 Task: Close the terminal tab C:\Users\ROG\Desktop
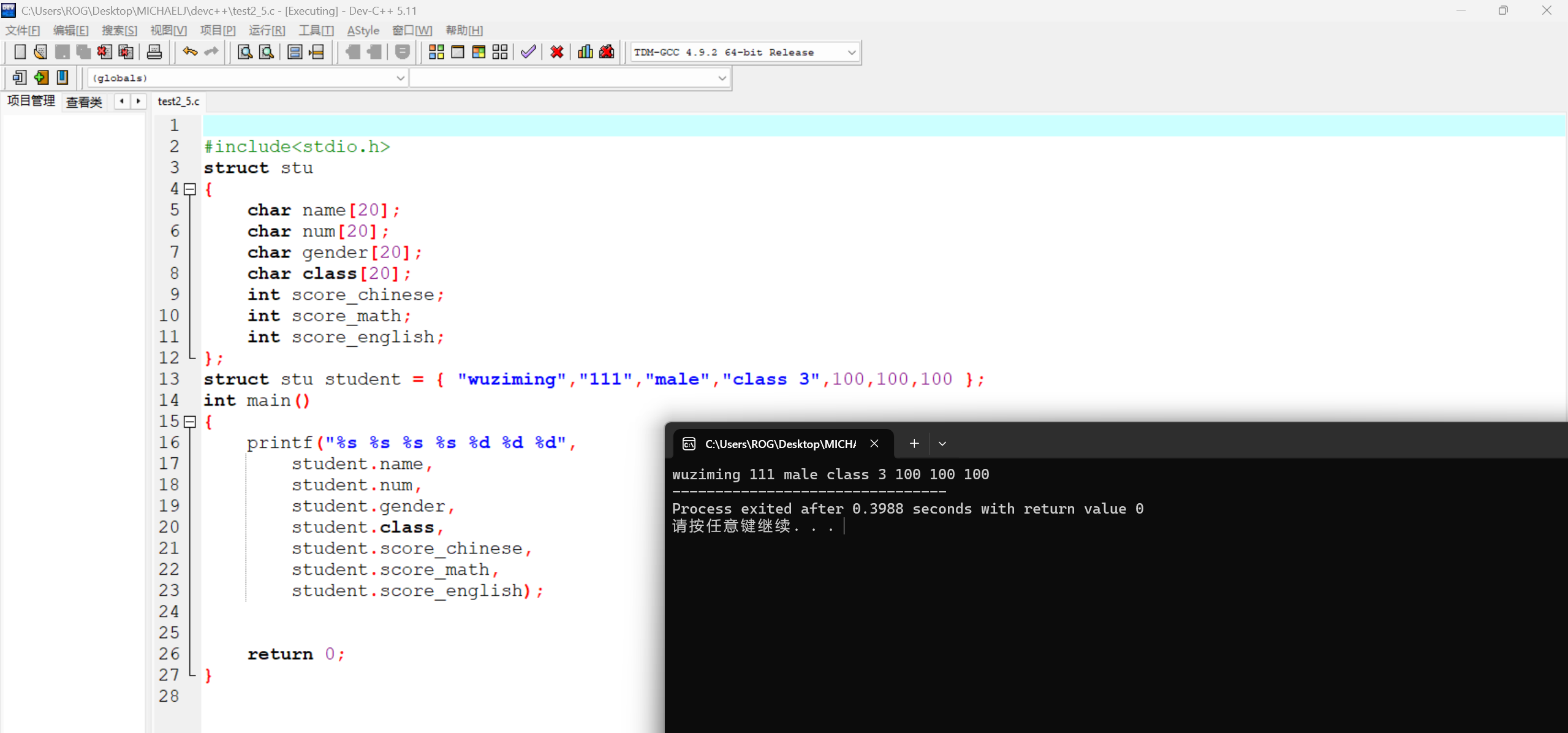point(874,444)
